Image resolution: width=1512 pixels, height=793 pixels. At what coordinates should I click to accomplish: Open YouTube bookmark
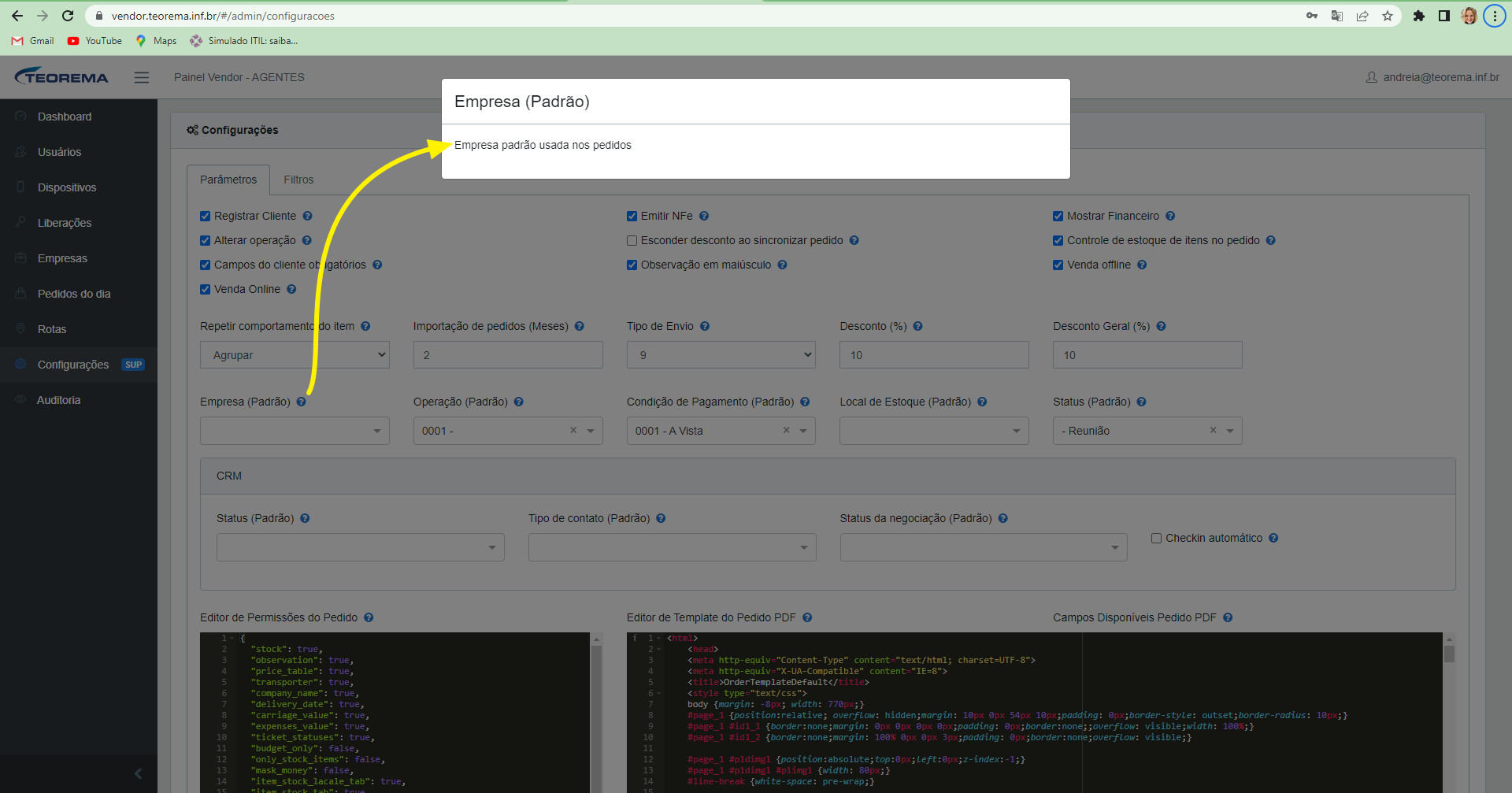94,41
